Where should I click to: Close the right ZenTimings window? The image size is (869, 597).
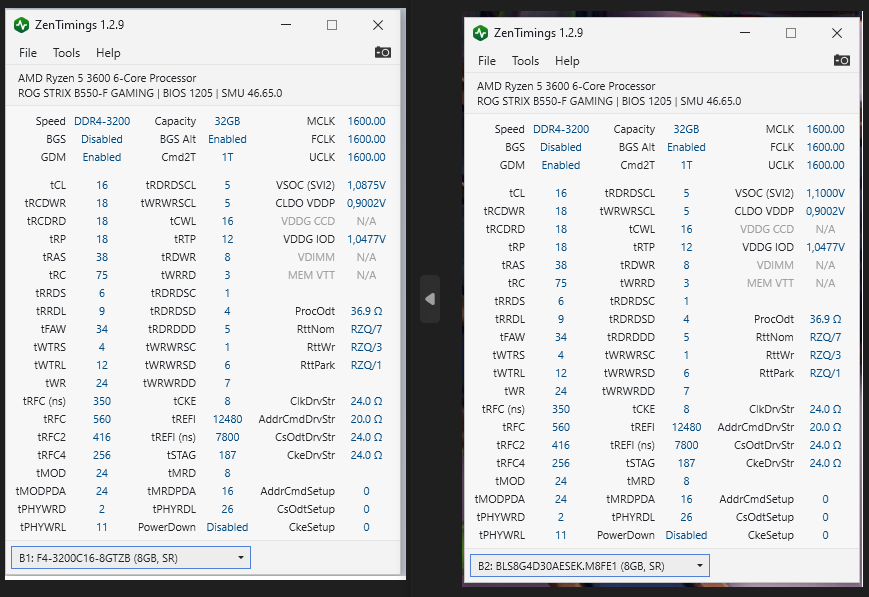(x=837, y=33)
